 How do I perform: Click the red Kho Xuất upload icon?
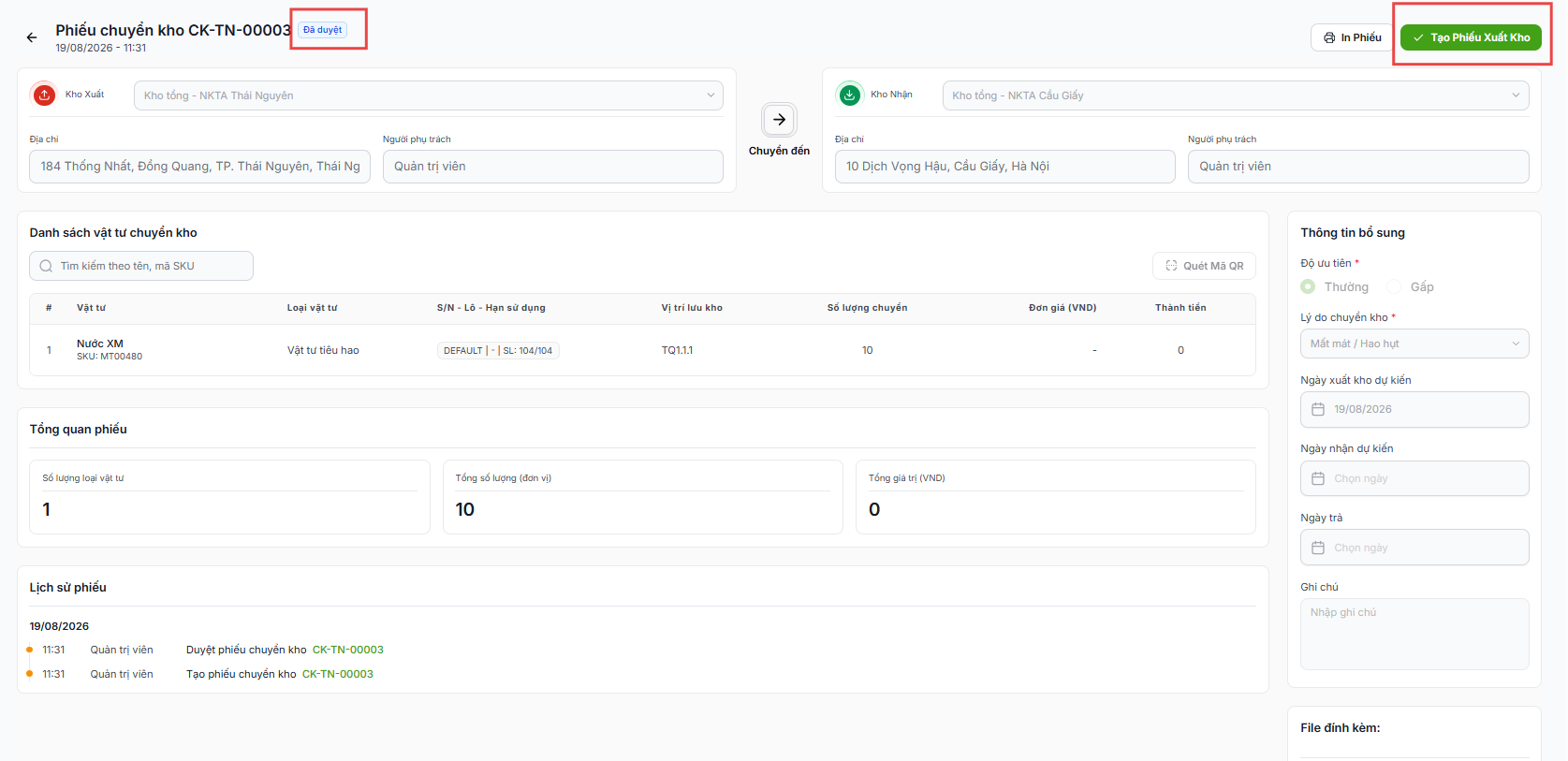[44, 95]
